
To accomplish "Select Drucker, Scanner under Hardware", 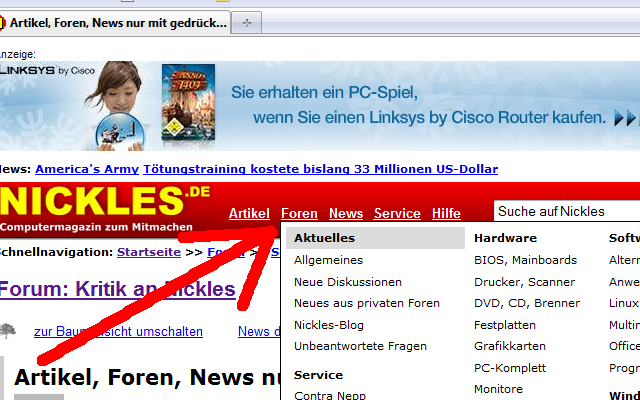I will click(524, 282).
